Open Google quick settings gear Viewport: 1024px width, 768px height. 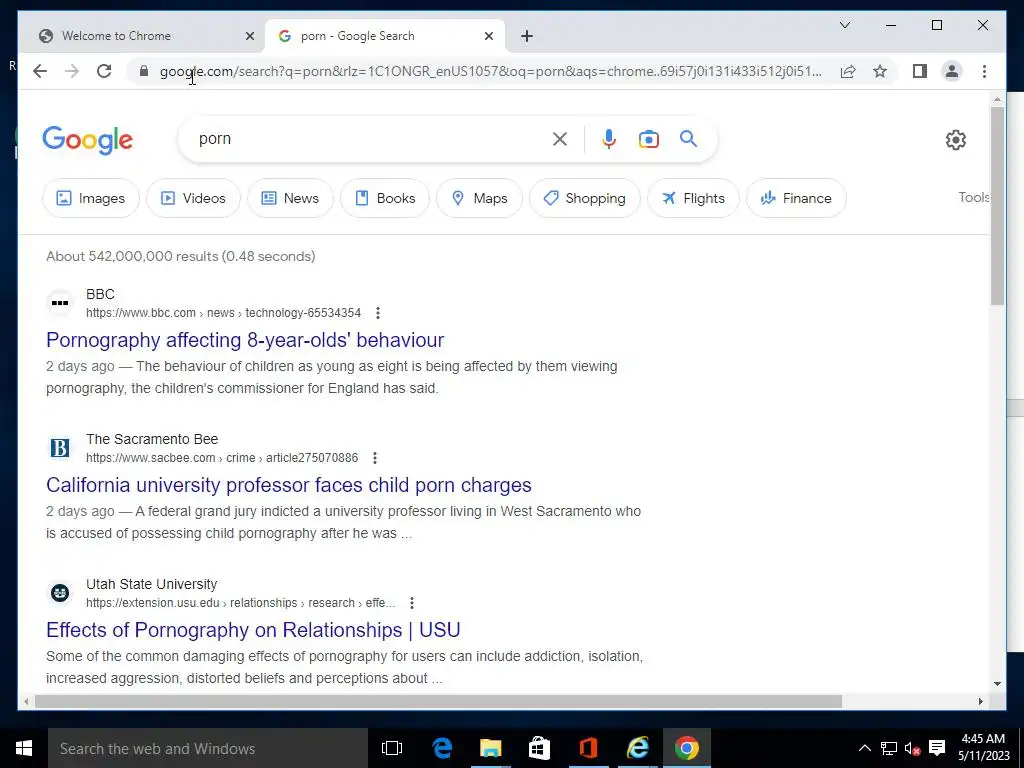pyautogui.click(x=955, y=140)
